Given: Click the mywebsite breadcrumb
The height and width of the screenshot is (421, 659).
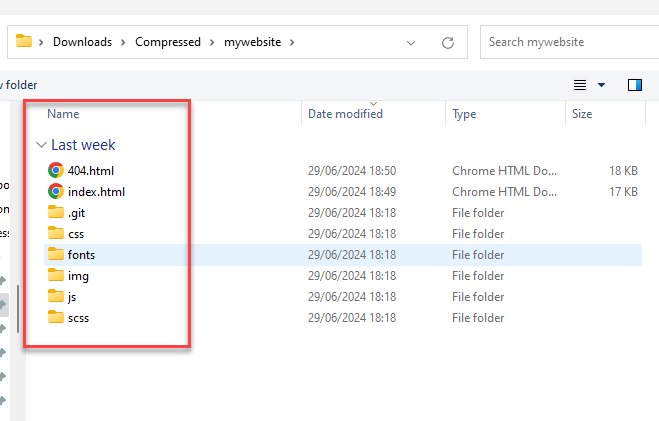Looking at the screenshot, I should pos(253,42).
